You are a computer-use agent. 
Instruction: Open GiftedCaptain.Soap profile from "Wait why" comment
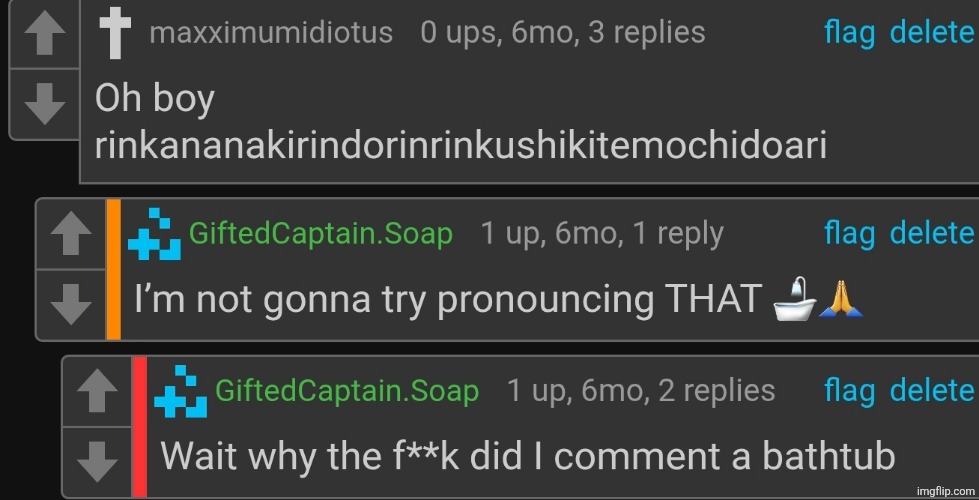tap(347, 391)
